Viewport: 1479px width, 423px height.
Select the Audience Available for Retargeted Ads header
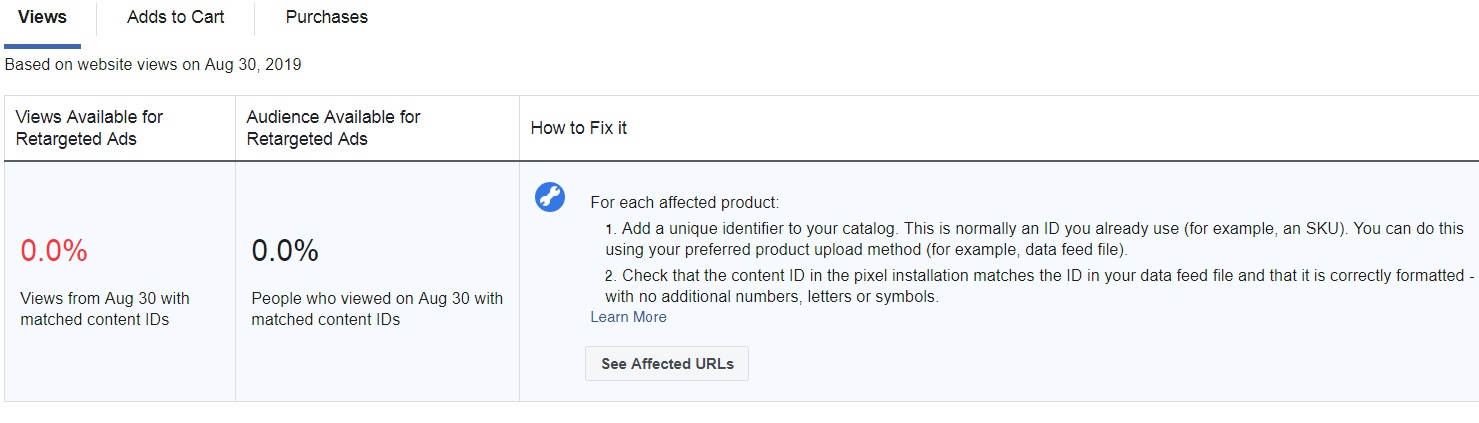coord(334,128)
